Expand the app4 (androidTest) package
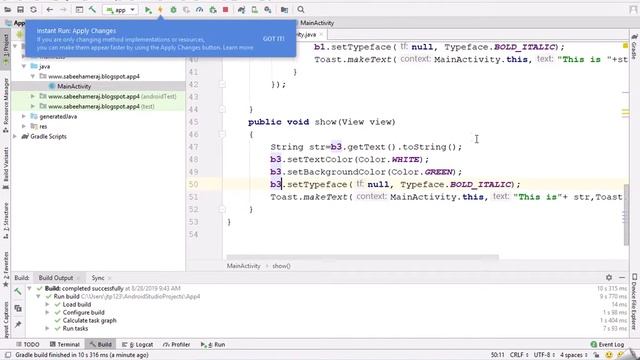This screenshot has height=360, width=640. pyautogui.click(x=33, y=96)
